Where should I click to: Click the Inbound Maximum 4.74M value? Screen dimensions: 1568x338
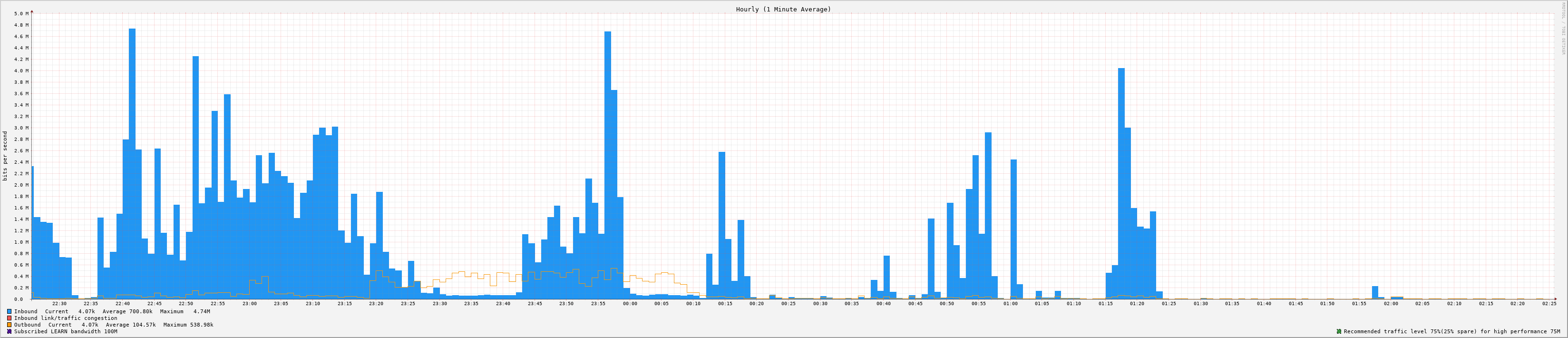[x=202, y=311]
